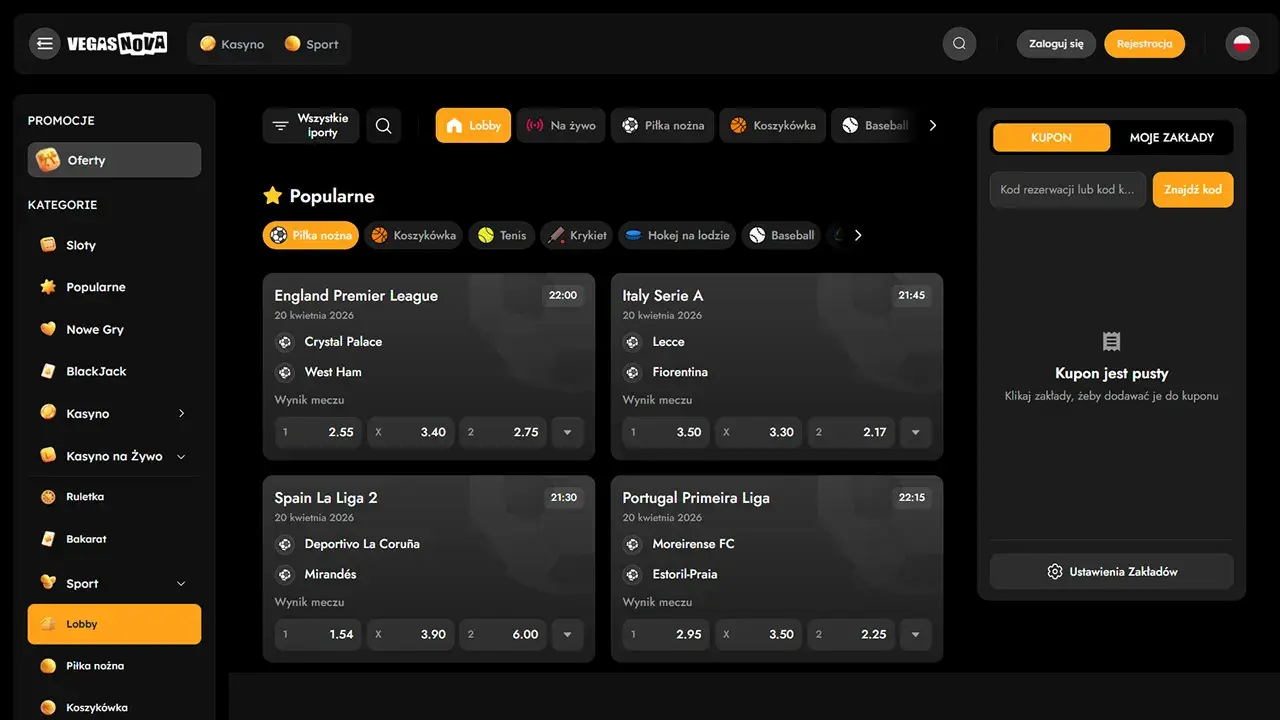The height and width of the screenshot is (720, 1280).
Task: Collapse the Sport section chevron
Action: [x=181, y=584]
